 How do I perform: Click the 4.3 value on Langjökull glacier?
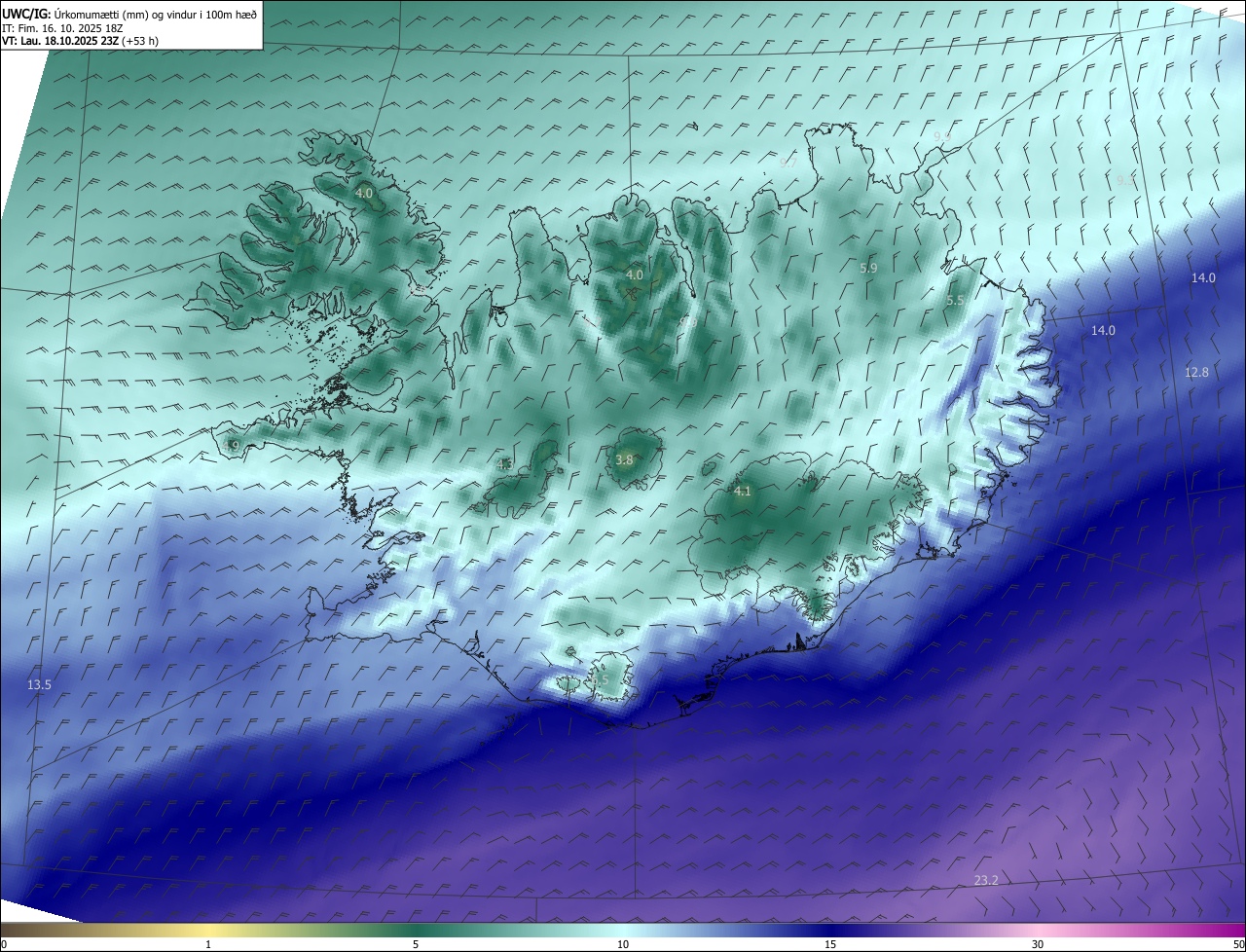click(505, 464)
